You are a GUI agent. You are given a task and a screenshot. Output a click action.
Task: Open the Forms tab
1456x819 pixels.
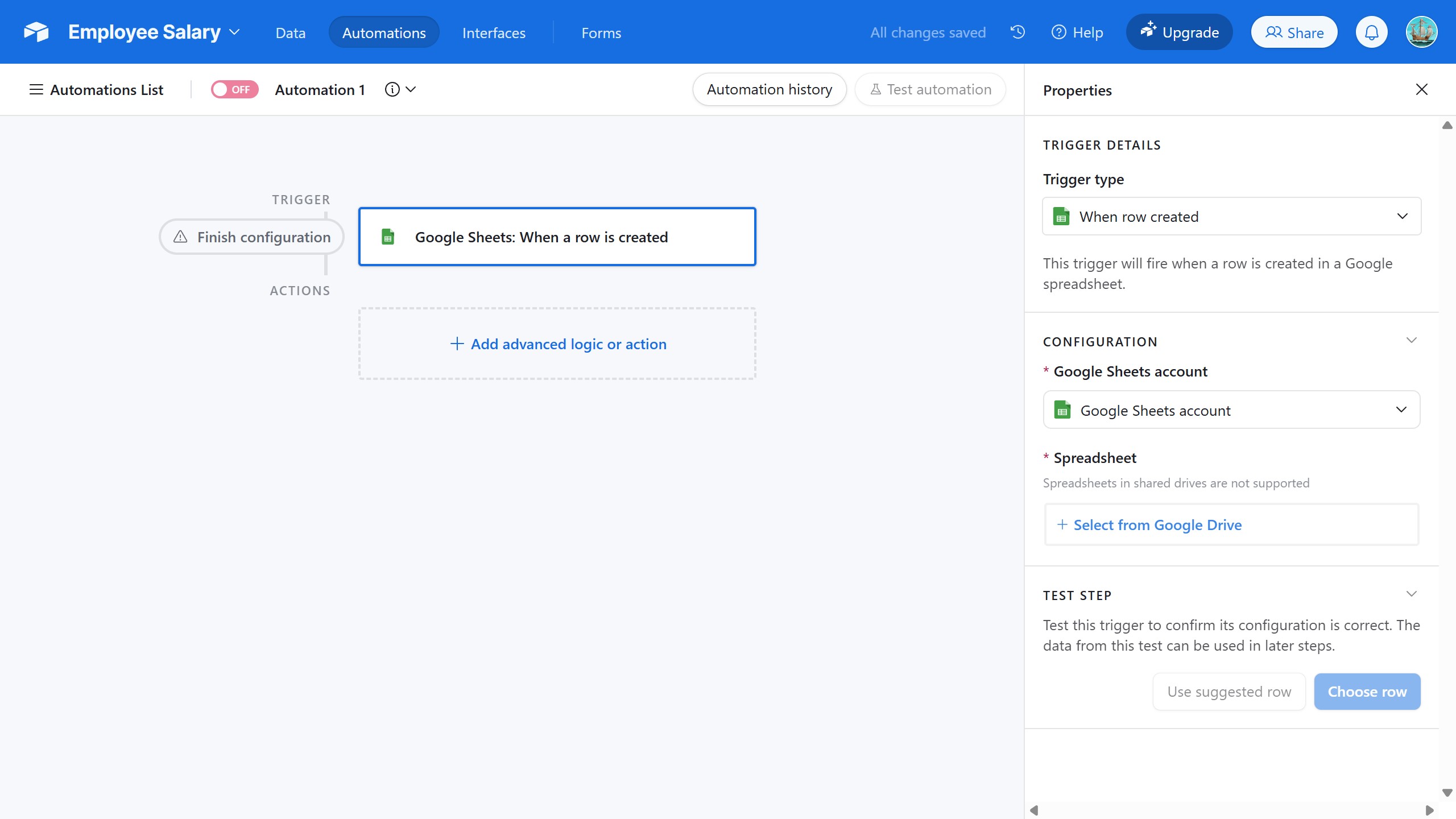[x=601, y=33]
